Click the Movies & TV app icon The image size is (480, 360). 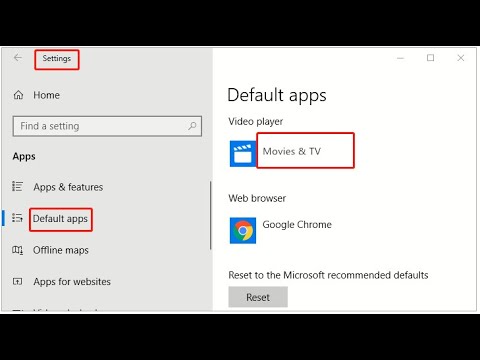pyautogui.click(x=243, y=154)
